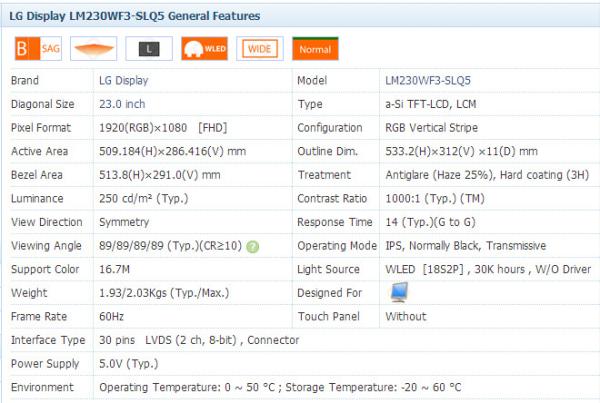The image size is (600, 403).
Task: Select the IPS, Normally Black operating mode value
Action: [465, 246]
